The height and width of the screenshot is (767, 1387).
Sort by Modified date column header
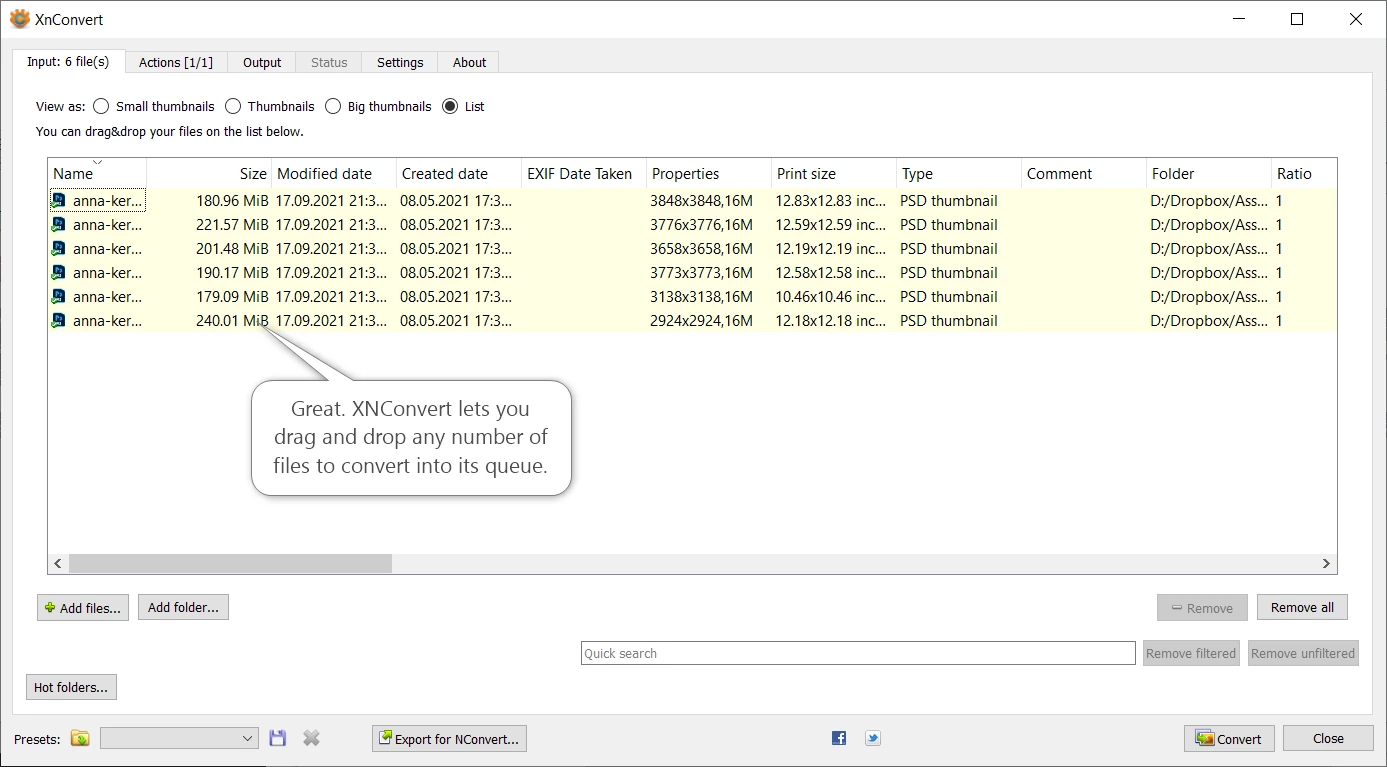pos(334,173)
